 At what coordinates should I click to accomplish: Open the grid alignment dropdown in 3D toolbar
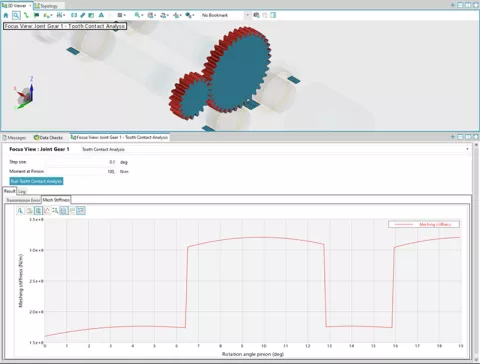tap(61, 15)
